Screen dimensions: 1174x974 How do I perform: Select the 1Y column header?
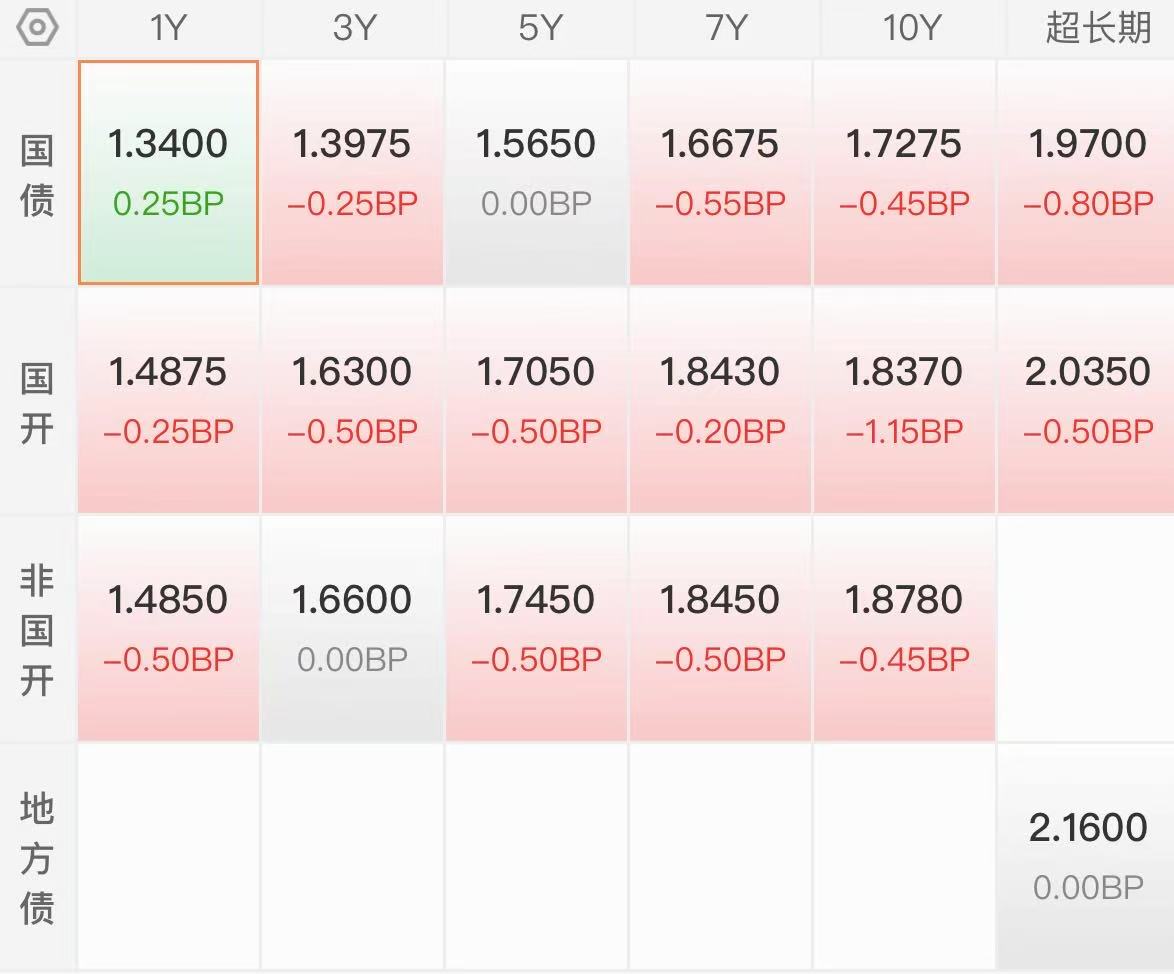click(168, 28)
